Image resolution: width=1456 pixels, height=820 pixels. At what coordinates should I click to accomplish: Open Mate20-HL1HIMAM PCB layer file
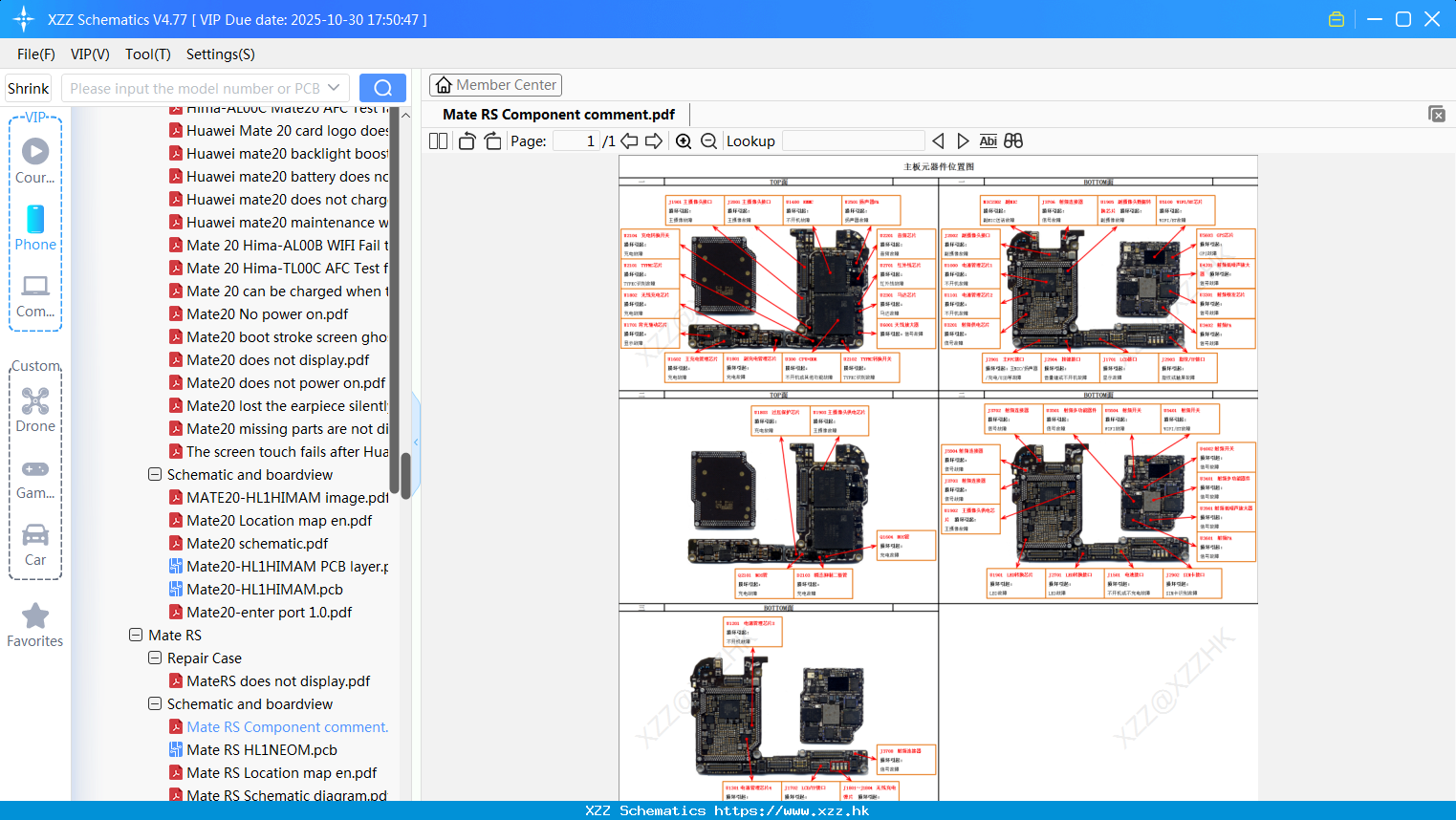(287, 566)
